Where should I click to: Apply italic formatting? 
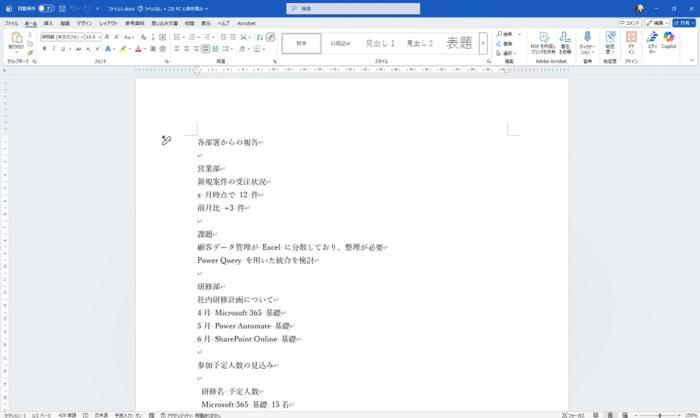click(55, 48)
